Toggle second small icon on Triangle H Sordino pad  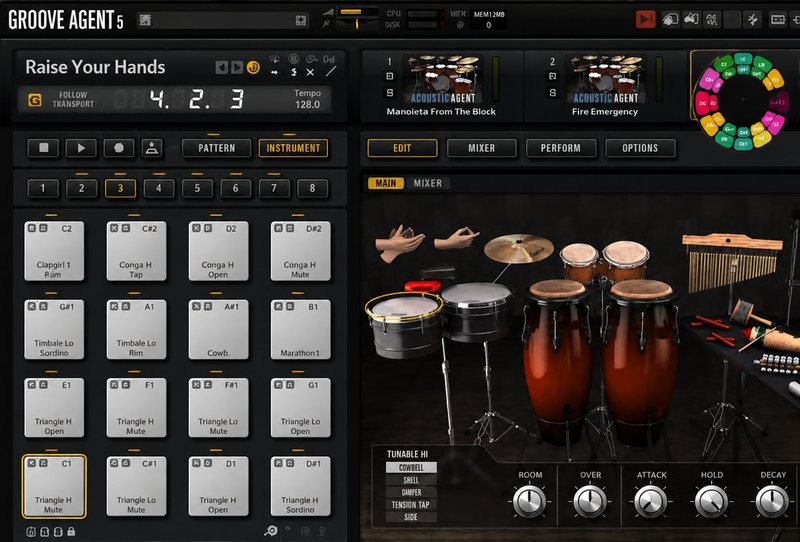tap(290, 463)
